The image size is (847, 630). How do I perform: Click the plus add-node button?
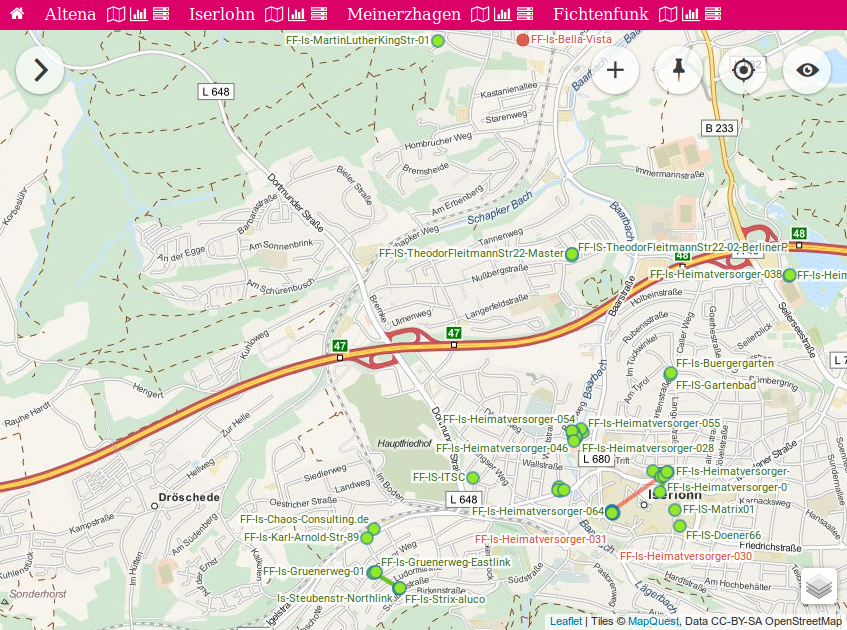coord(615,70)
